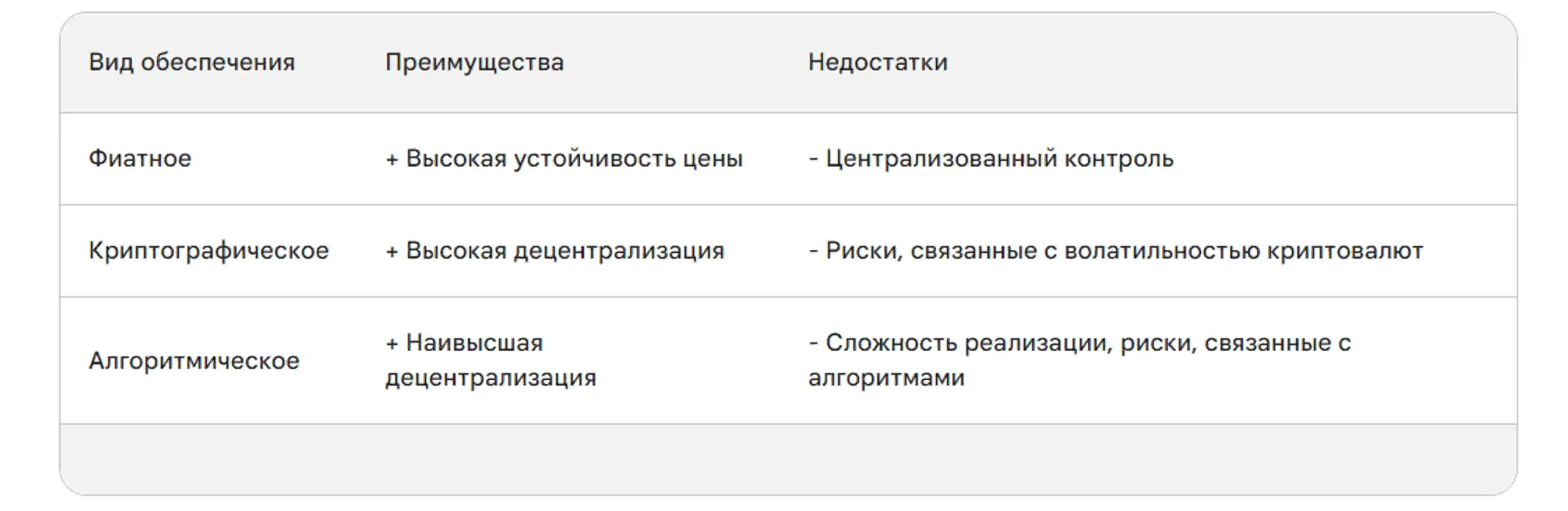Select the "Алгоритмическое" row label

194,361
